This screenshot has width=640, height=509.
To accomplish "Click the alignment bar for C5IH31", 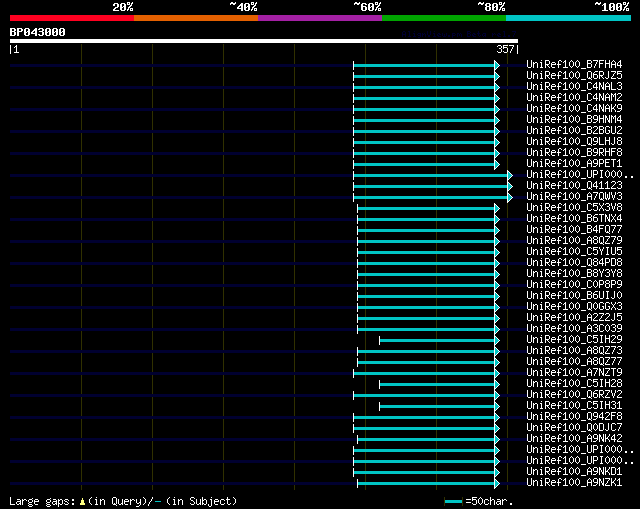I will coord(437,407).
